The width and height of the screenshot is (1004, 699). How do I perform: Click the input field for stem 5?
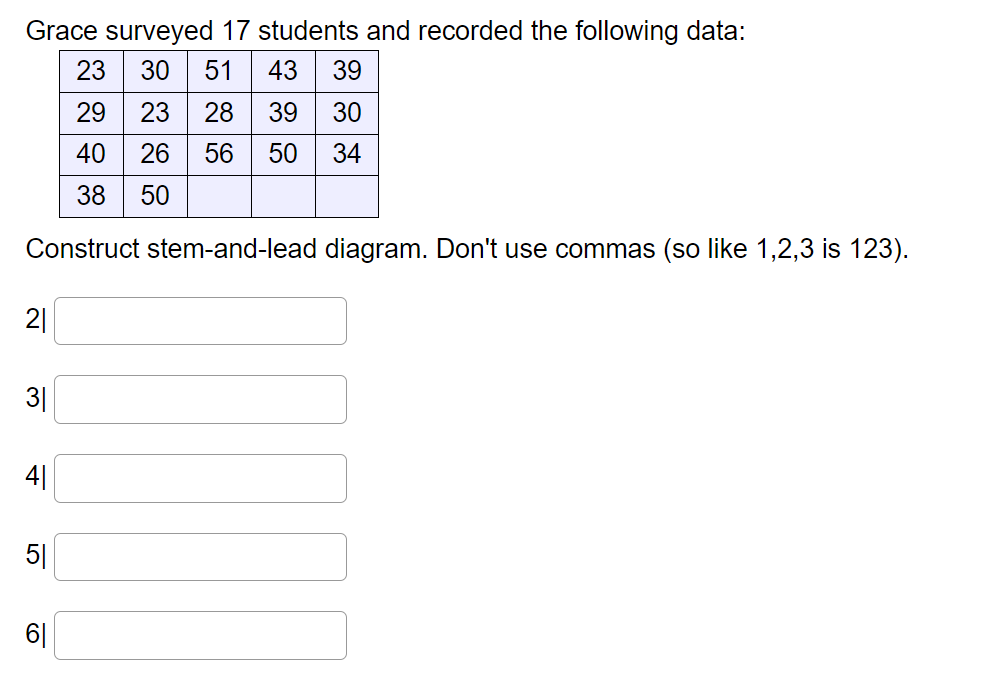pyautogui.click(x=200, y=556)
